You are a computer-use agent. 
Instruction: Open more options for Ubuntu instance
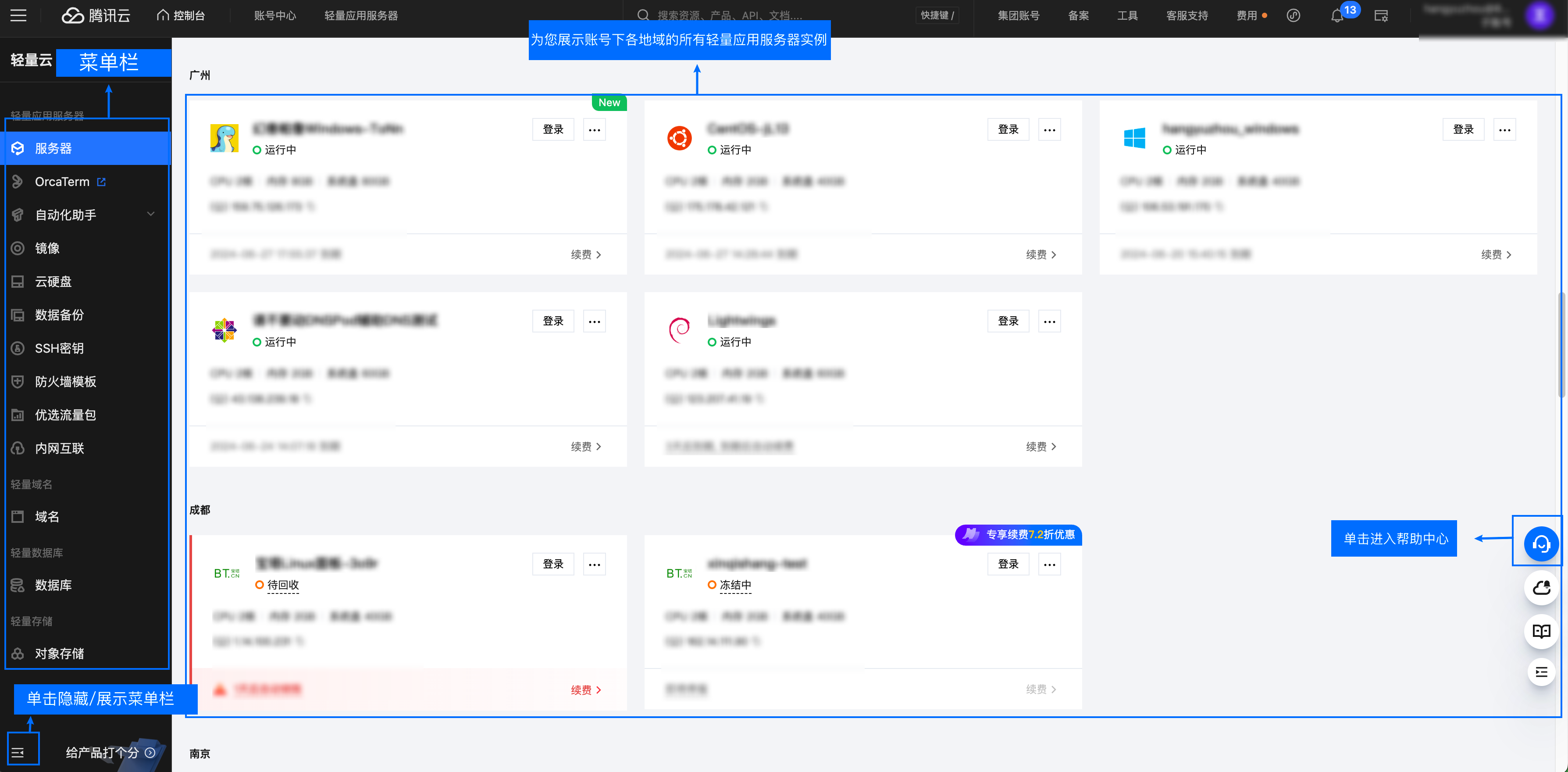click(1049, 130)
